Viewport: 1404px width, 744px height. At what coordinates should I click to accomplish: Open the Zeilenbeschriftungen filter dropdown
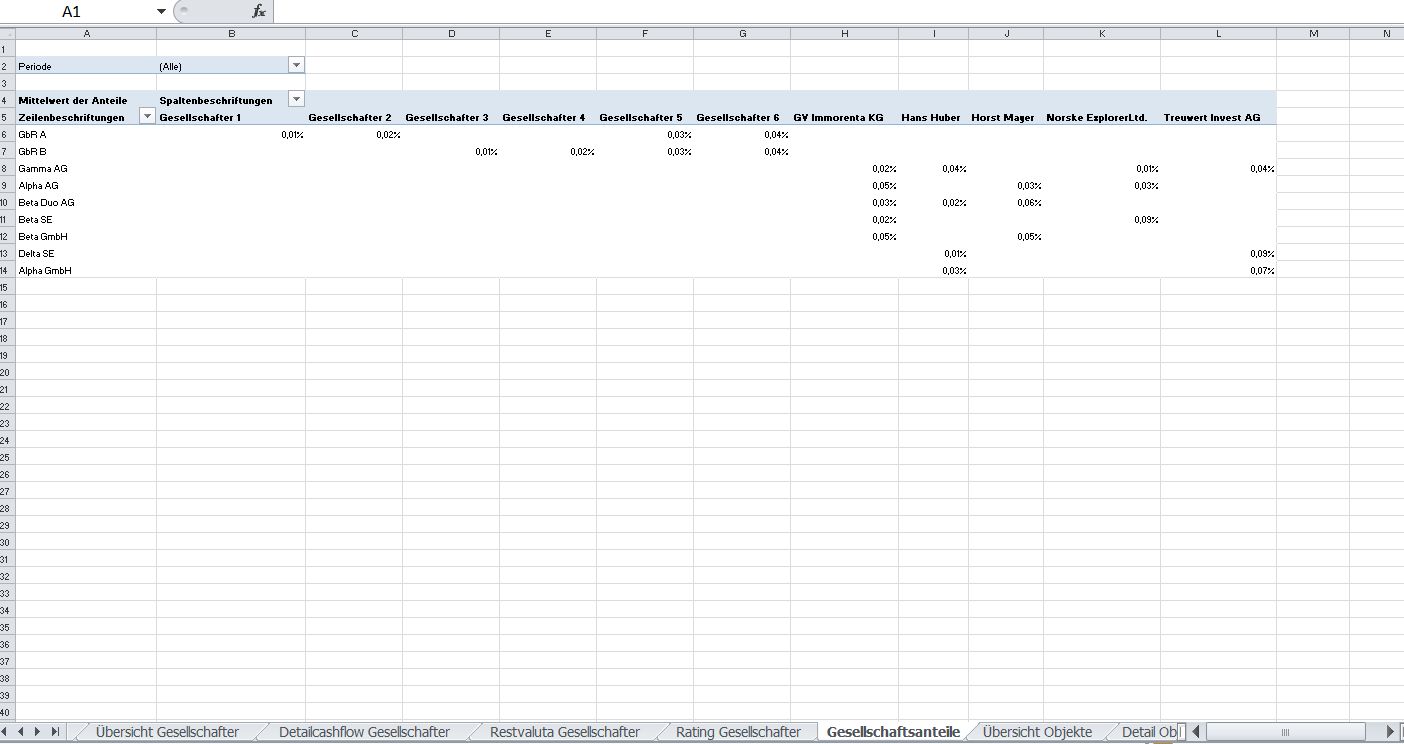click(147, 117)
